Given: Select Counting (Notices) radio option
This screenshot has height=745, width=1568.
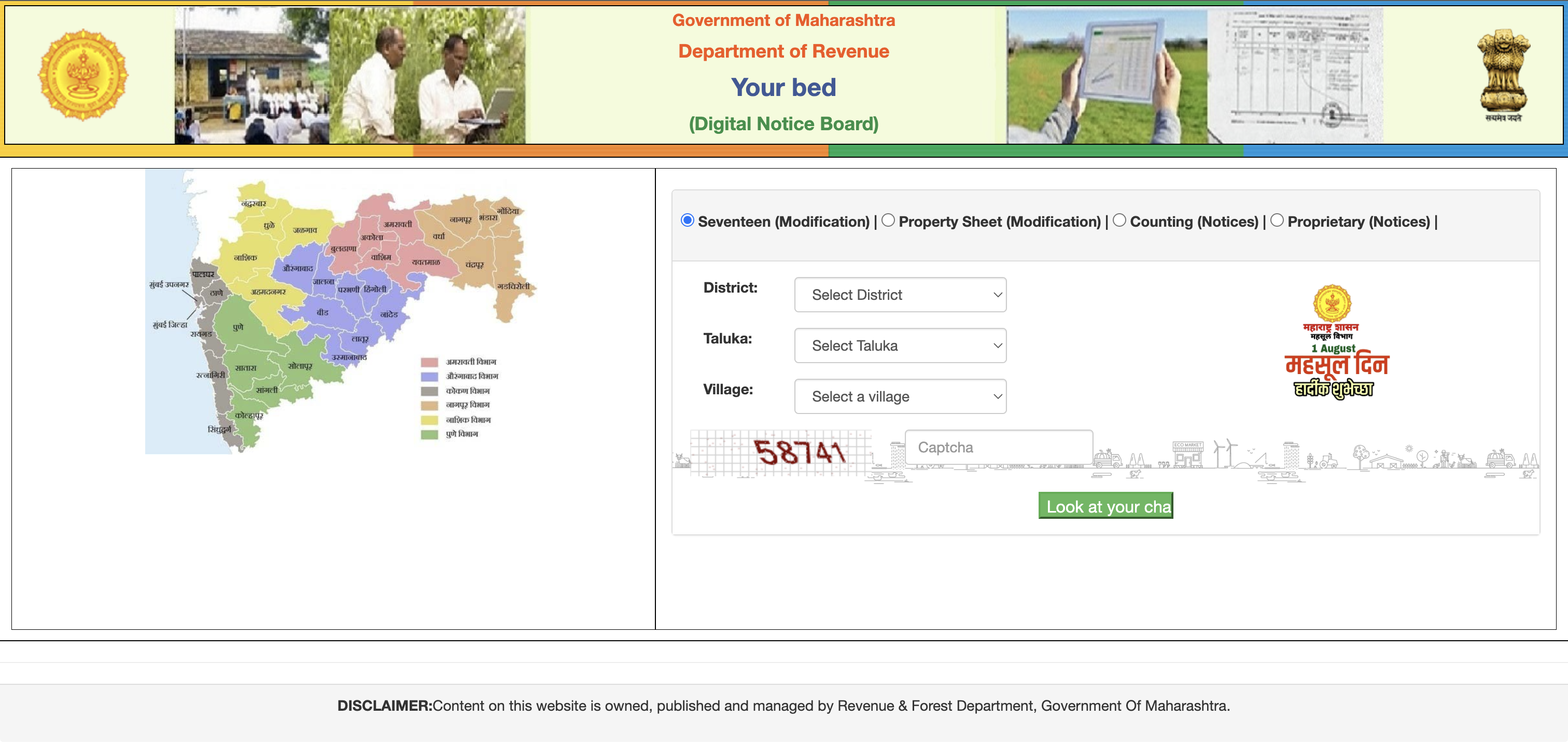Looking at the screenshot, I should tap(1119, 220).
